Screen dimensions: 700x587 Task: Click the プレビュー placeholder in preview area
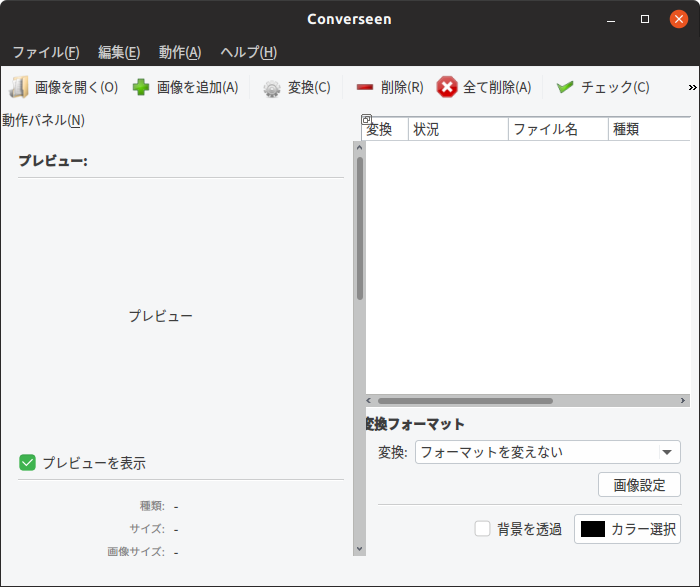(x=161, y=316)
